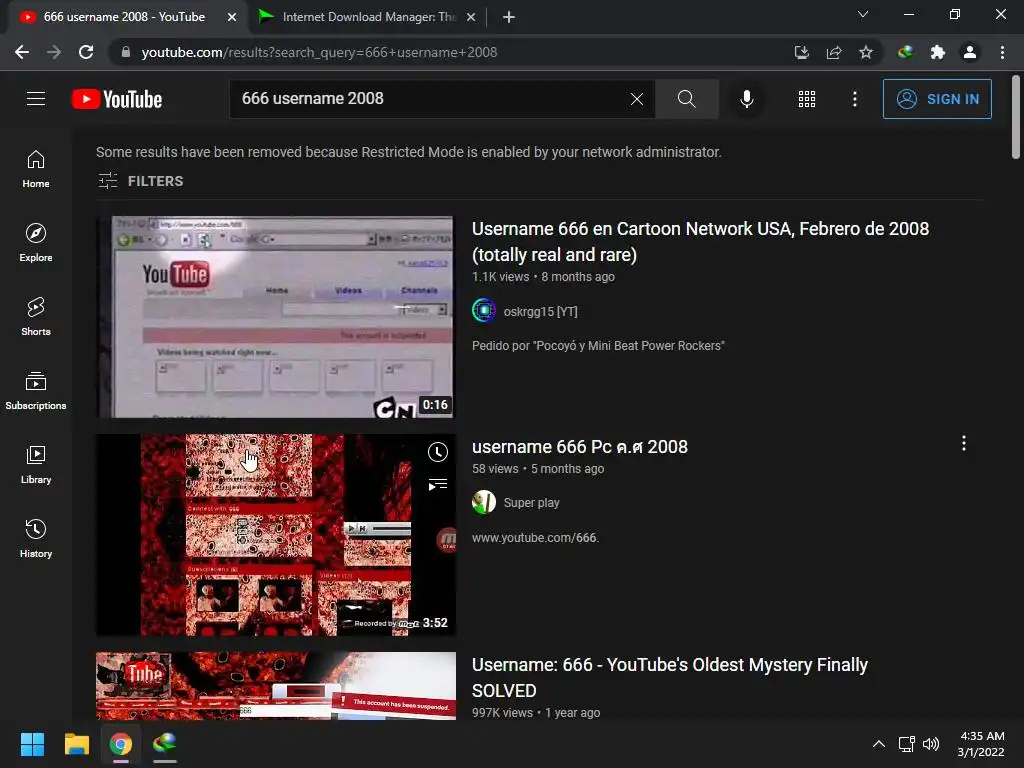This screenshot has width=1024, height=768.
Task: Click the magnifier search button
Action: point(686,99)
